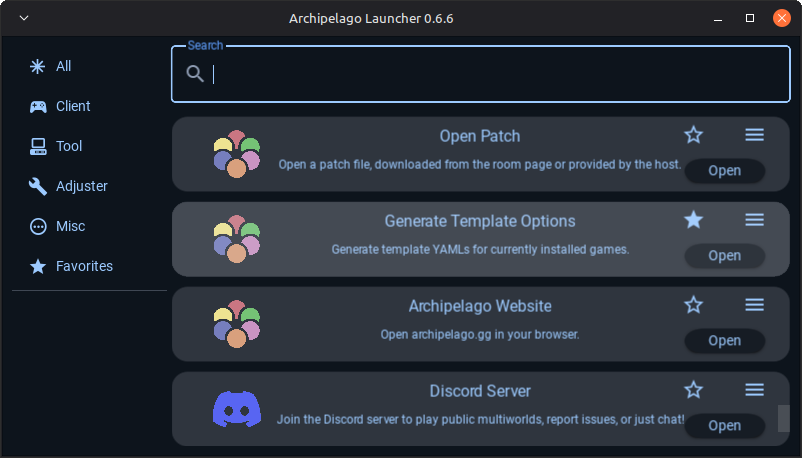The image size is (802, 458).
Task: Click 'Open archipelago.gg in your browser.' description
Action: click(480, 335)
